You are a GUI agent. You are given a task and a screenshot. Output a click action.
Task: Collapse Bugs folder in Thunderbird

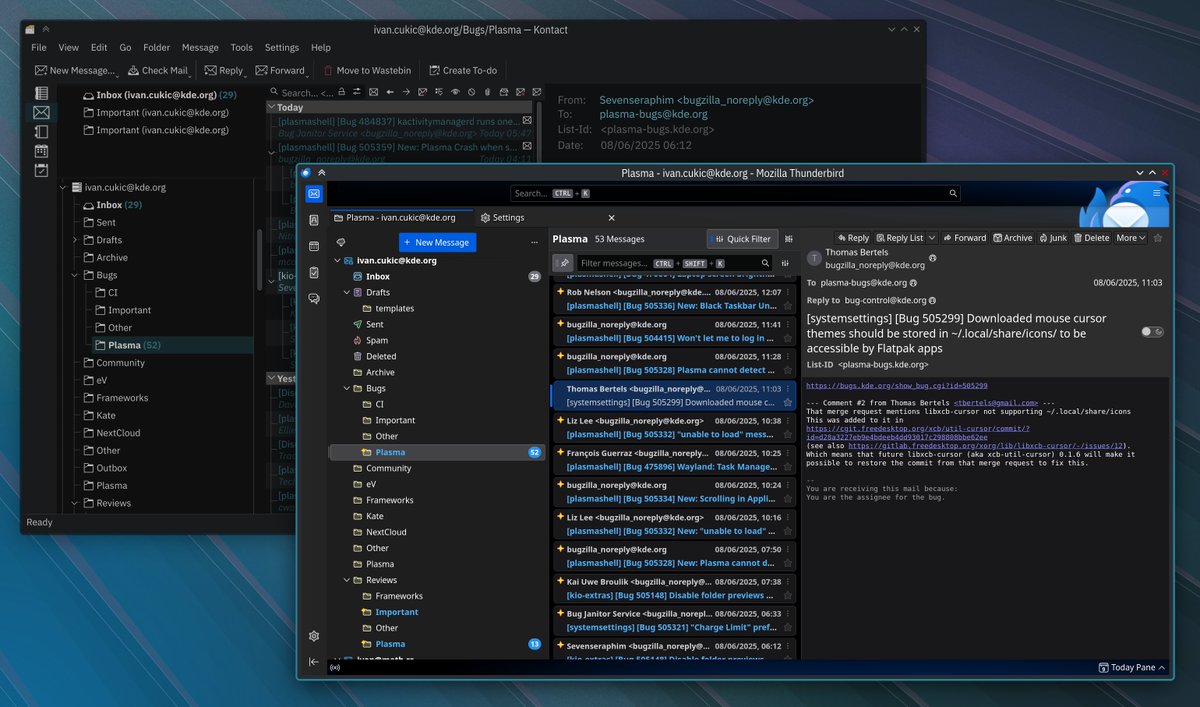click(347, 388)
